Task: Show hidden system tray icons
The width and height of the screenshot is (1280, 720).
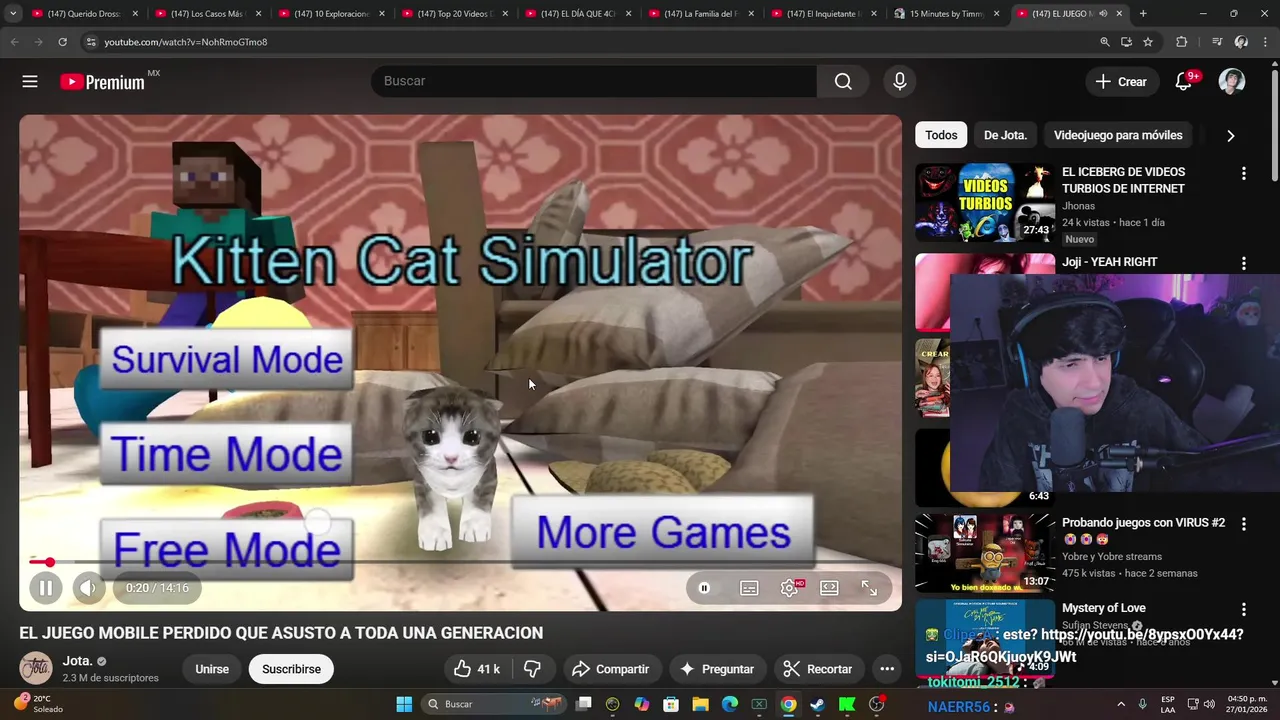Action: [1120, 704]
